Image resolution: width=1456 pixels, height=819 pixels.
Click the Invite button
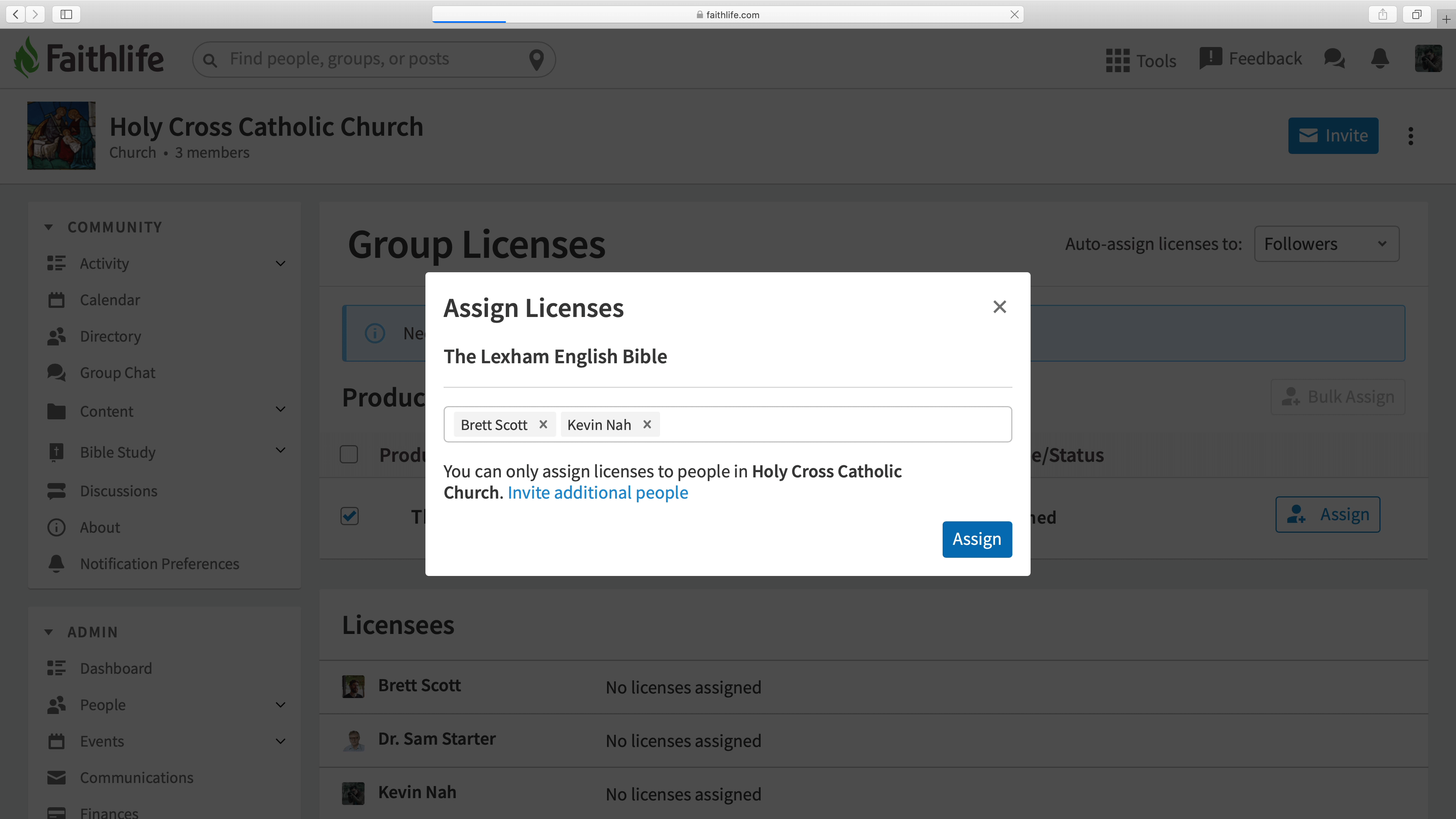(1333, 136)
